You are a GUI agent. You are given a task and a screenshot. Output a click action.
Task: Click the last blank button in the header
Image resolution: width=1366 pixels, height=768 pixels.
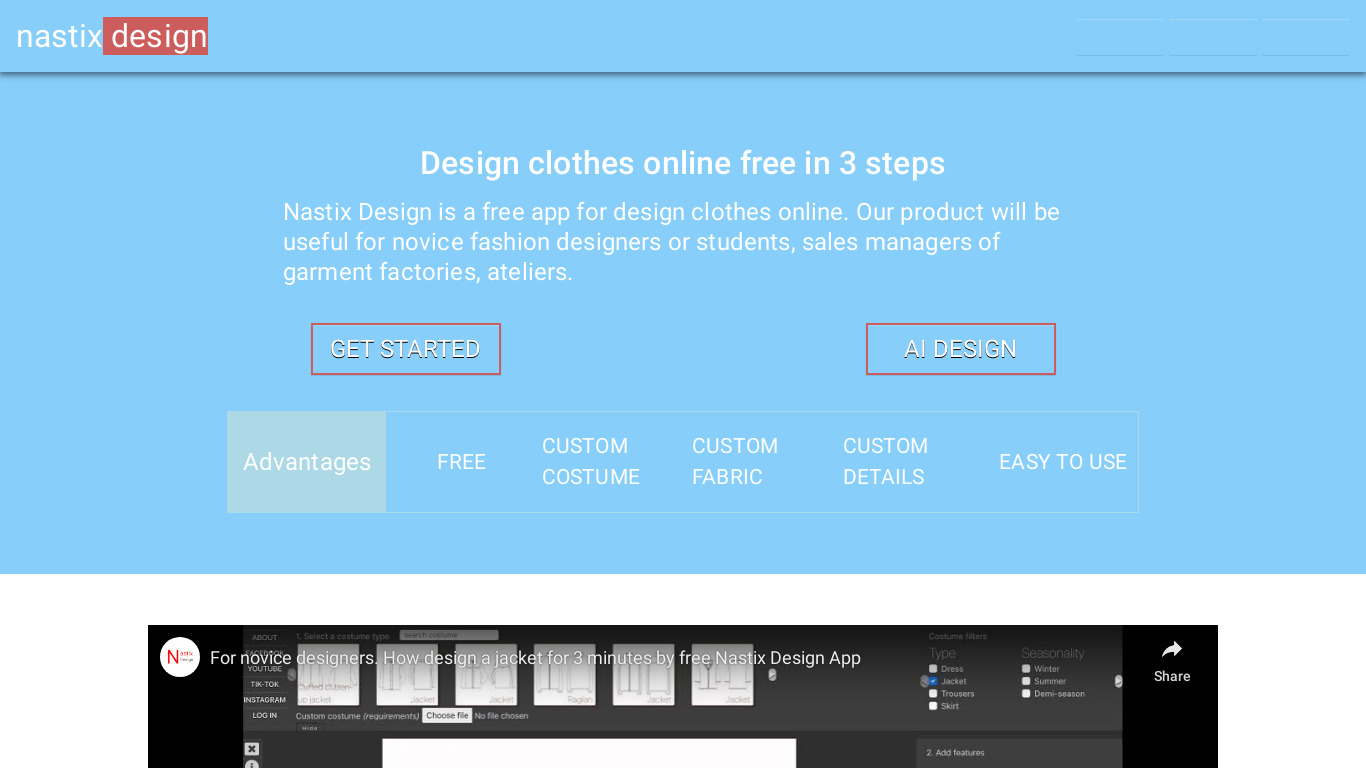coord(1305,38)
